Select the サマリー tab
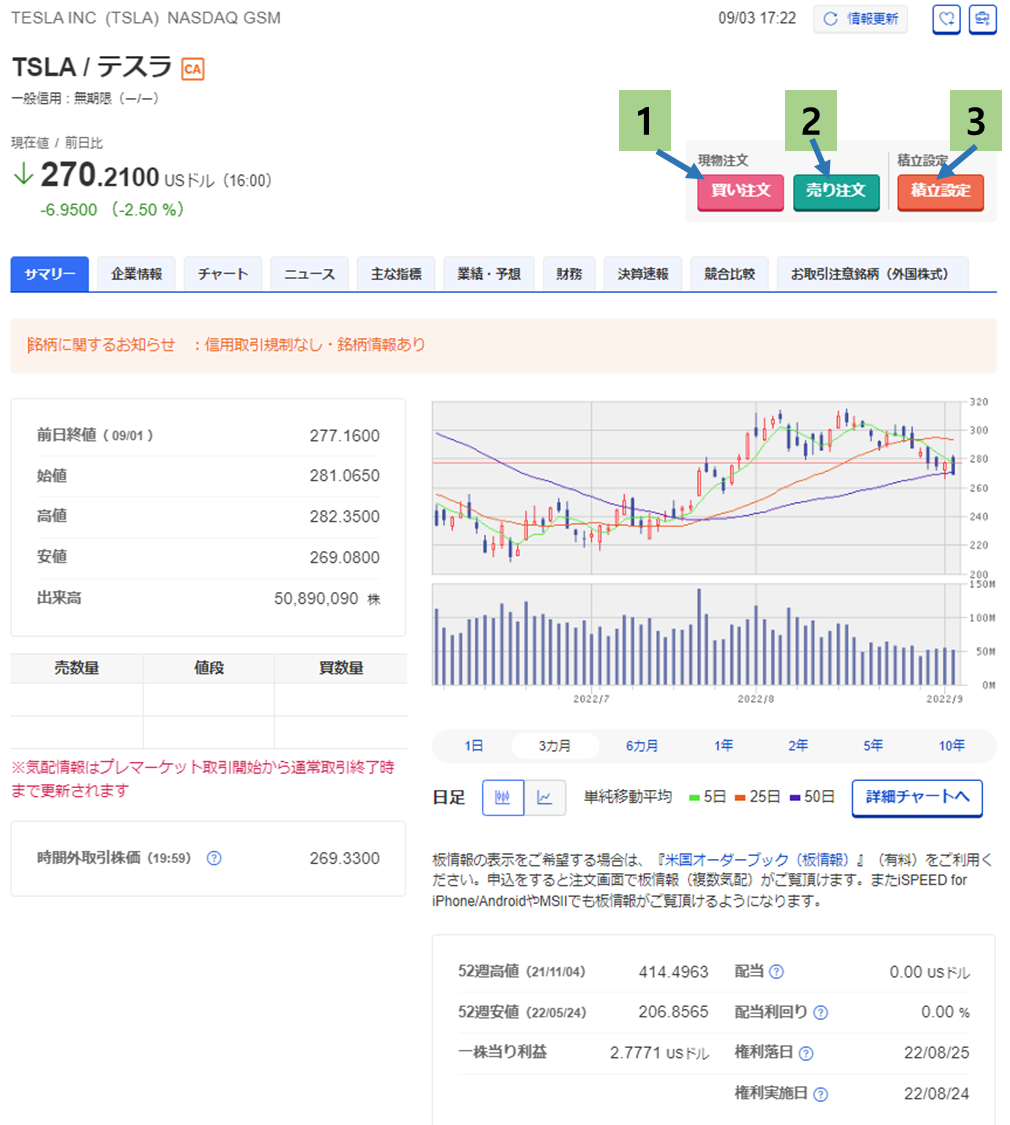 point(49,274)
